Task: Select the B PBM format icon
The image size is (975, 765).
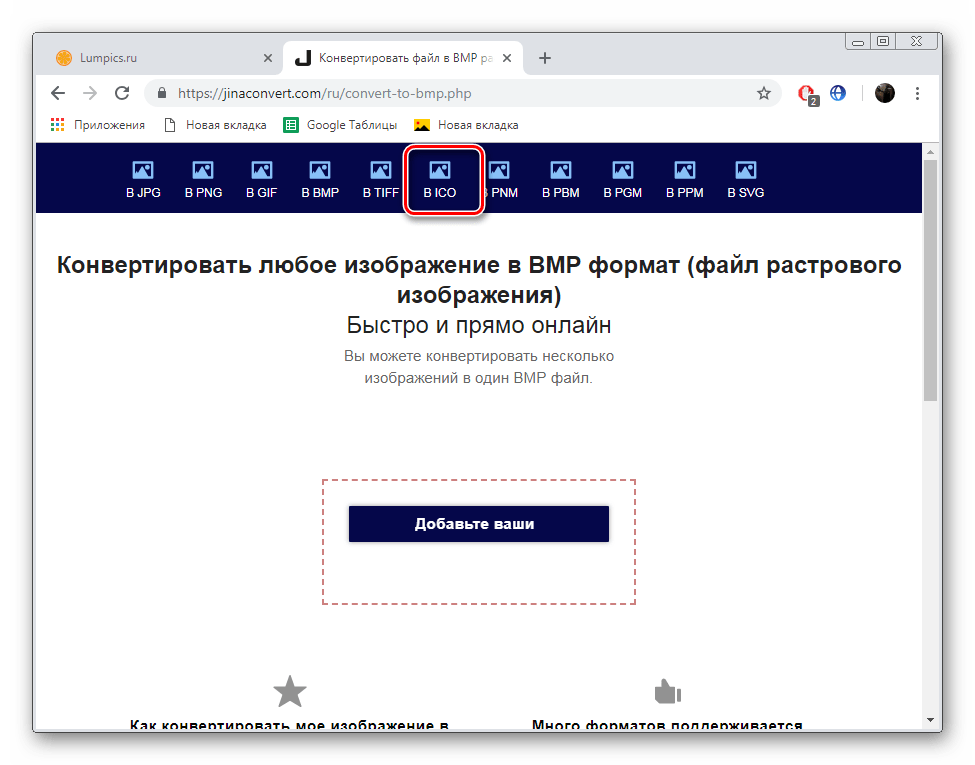Action: pyautogui.click(x=560, y=180)
